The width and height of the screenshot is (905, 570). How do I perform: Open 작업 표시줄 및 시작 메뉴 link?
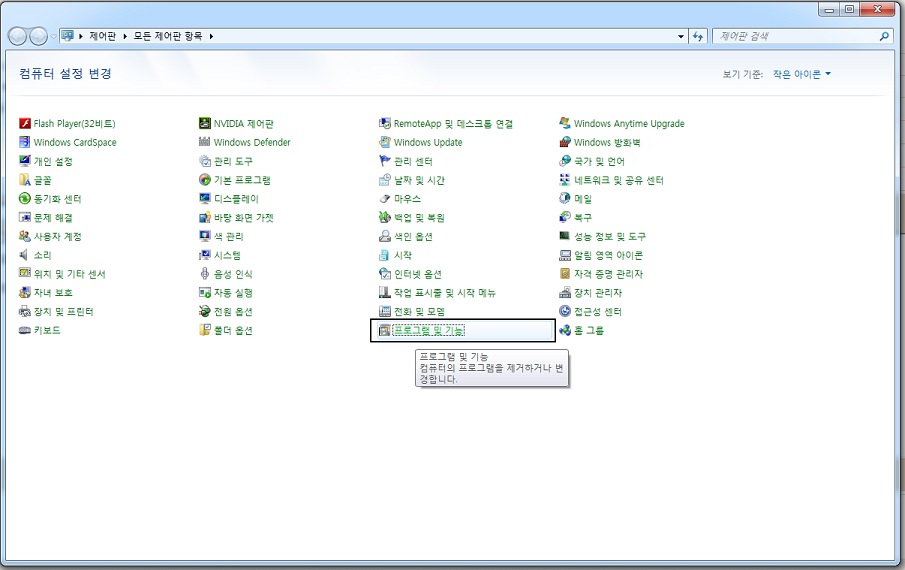(x=444, y=292)
